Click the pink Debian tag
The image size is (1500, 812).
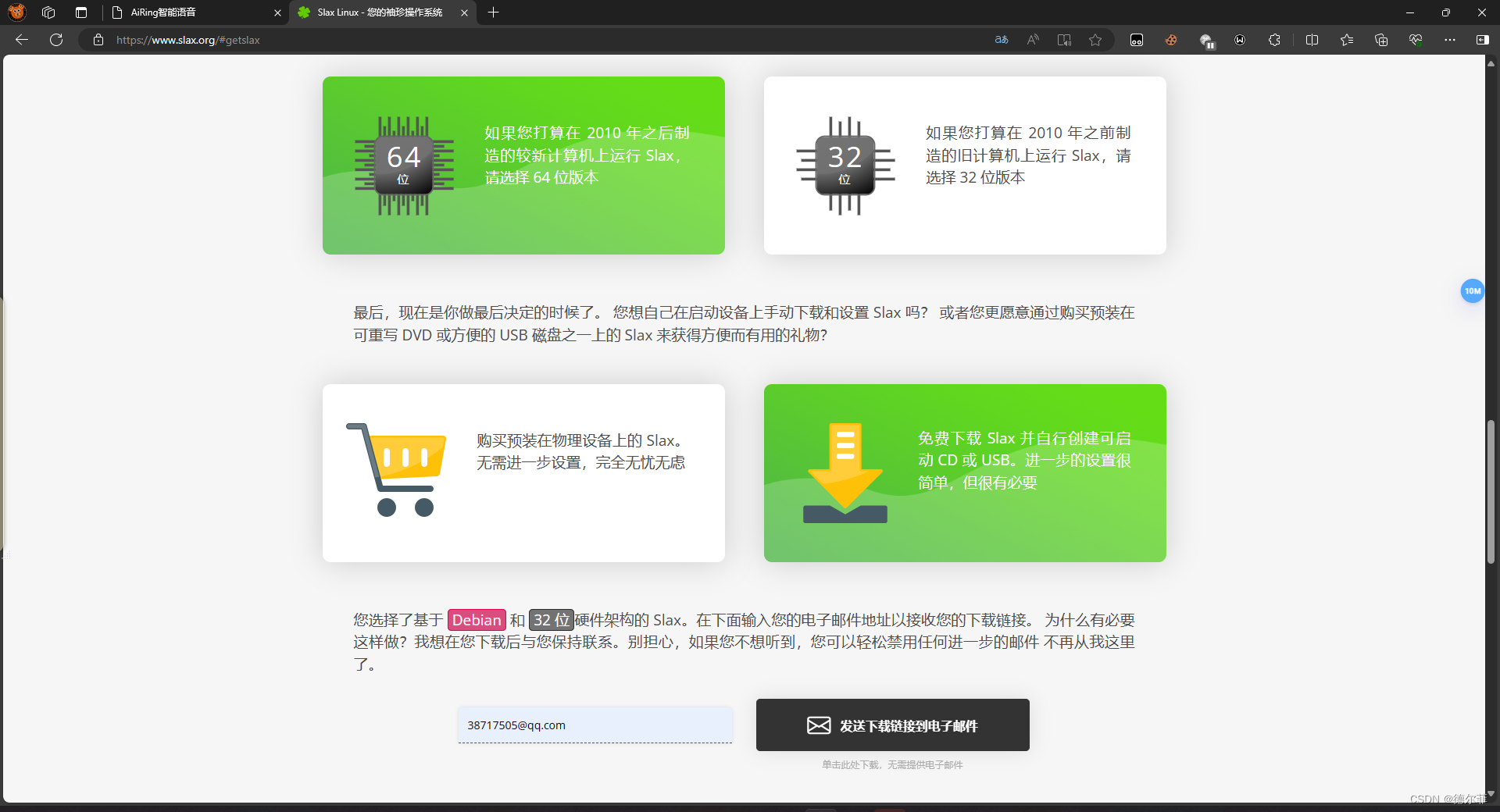(x=477, y=620)
